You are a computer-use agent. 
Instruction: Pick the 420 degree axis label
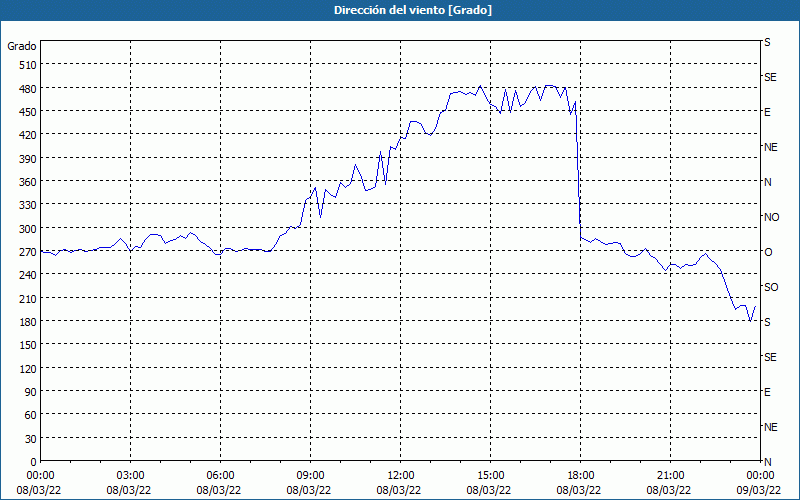[28, 135]
